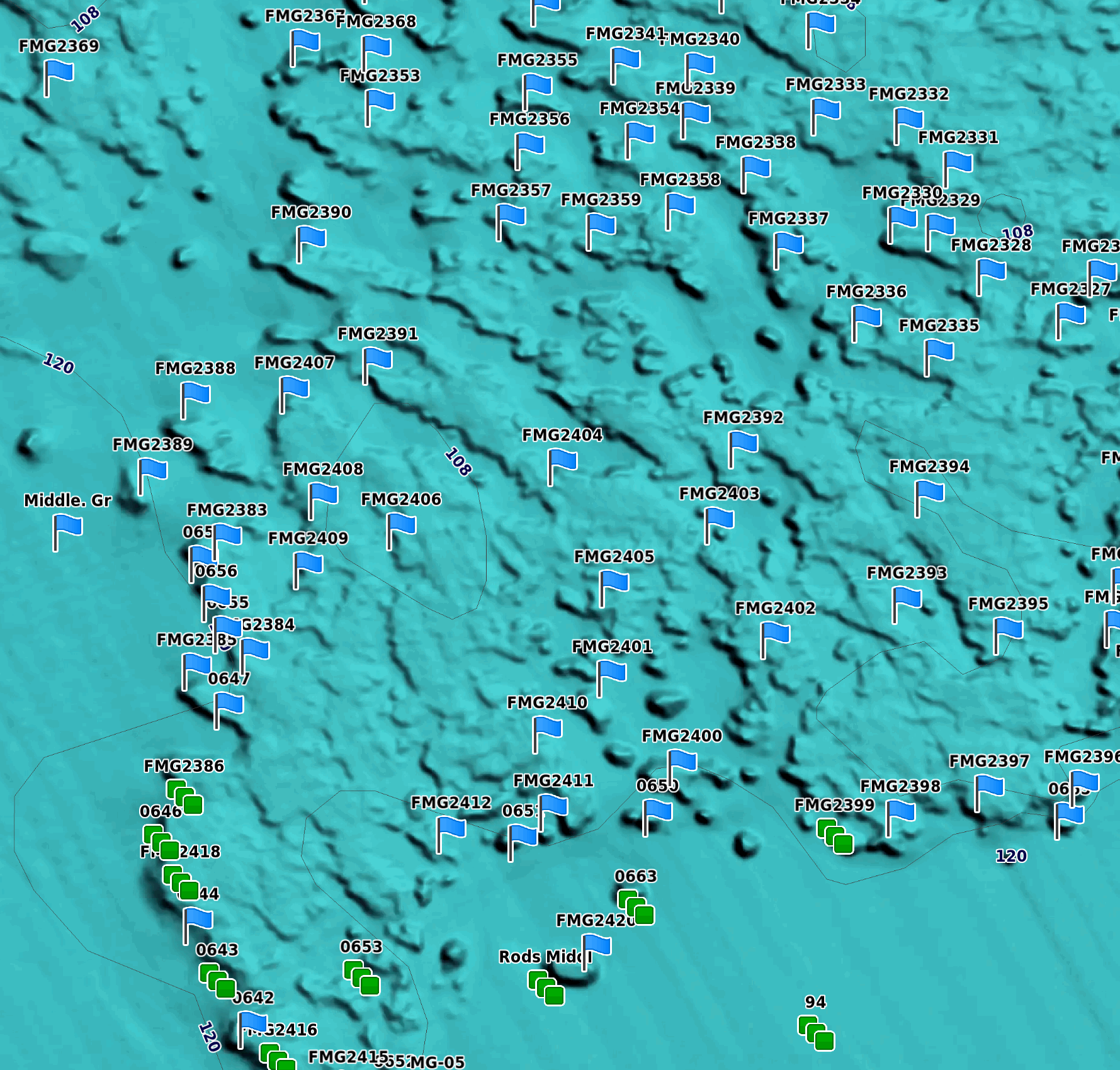1120x1070 pixels.
Task: Select the 0653 green marker cluster
Action: click(361, 977)
